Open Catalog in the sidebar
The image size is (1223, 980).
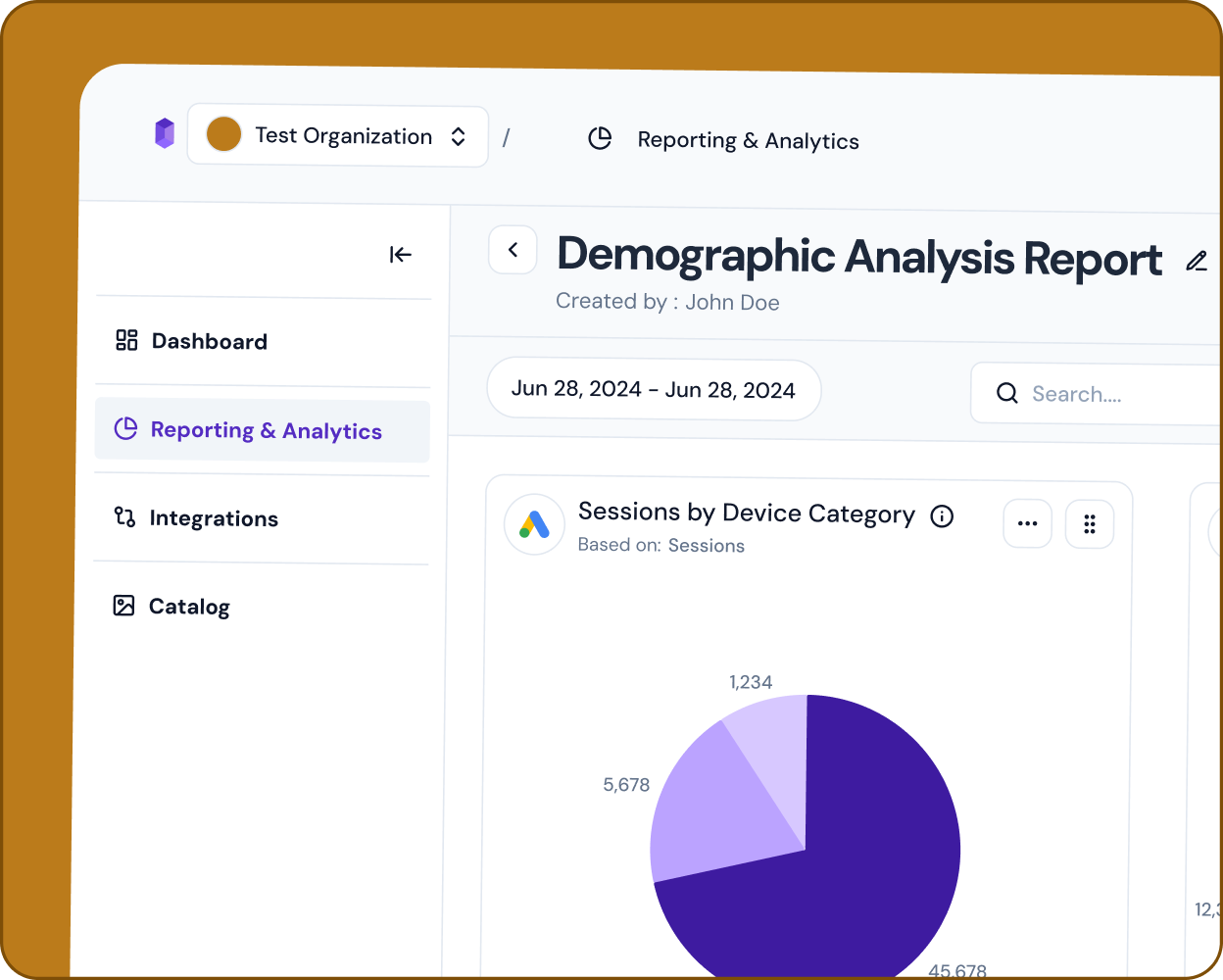(261, 606)
